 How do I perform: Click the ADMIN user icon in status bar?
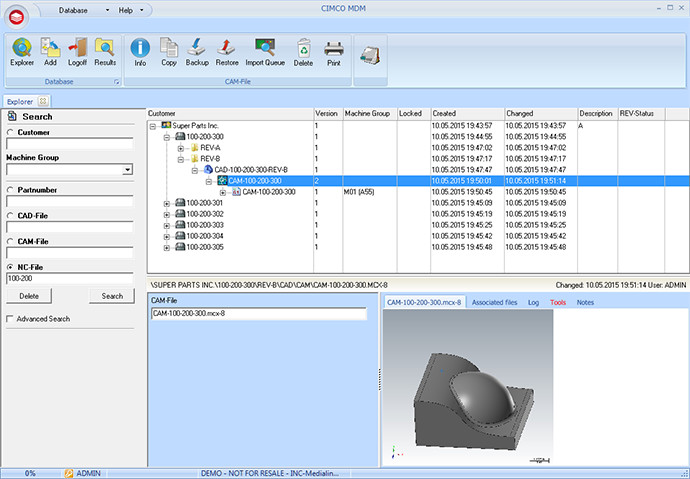[69, 473]
